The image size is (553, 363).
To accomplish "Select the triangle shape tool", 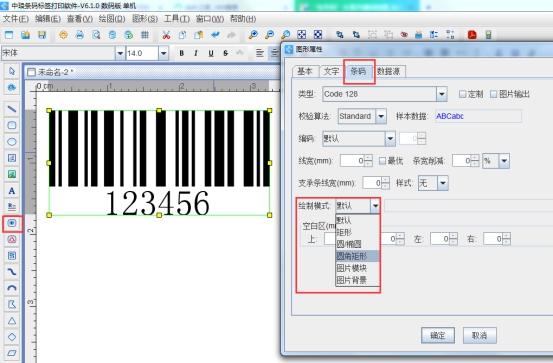I will coord(12,321).
